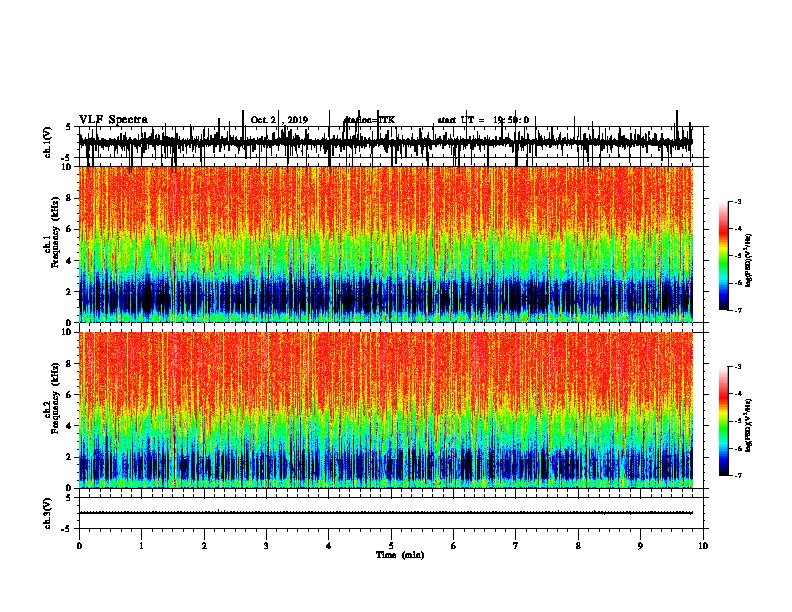Viewport: 792px width, 612px height.
Task: Click inside the ch.1 spectrogram panel
Action: [x=385, y=244]
